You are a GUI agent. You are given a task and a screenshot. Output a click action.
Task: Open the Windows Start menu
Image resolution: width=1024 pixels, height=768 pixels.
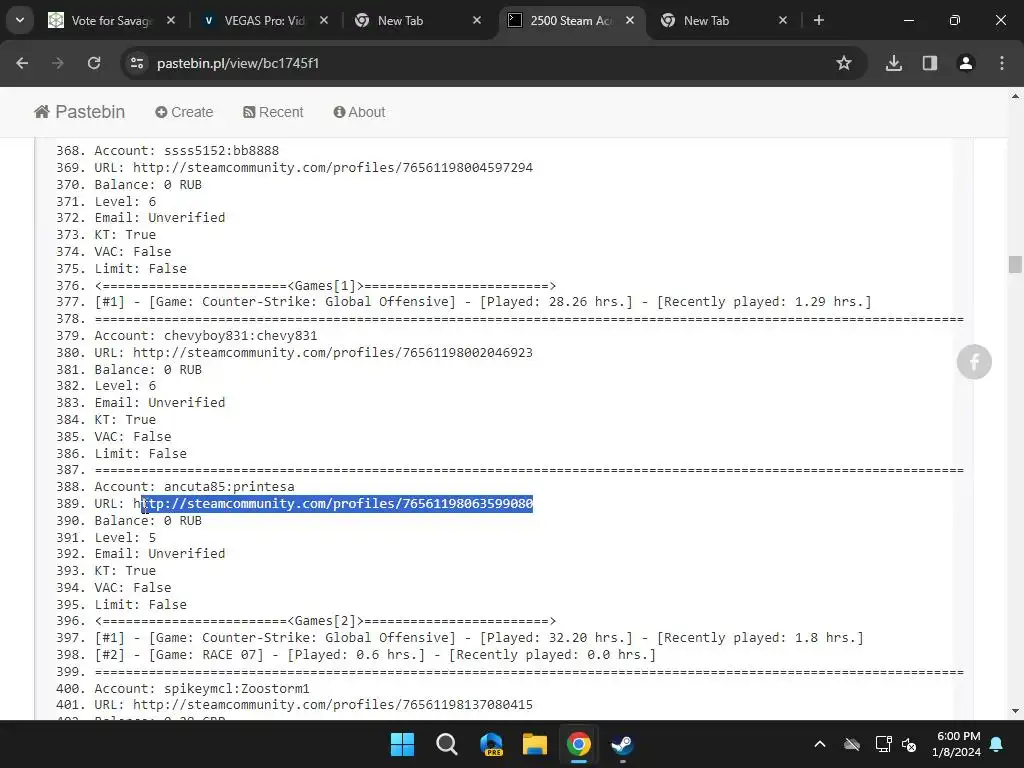(402, 744)
